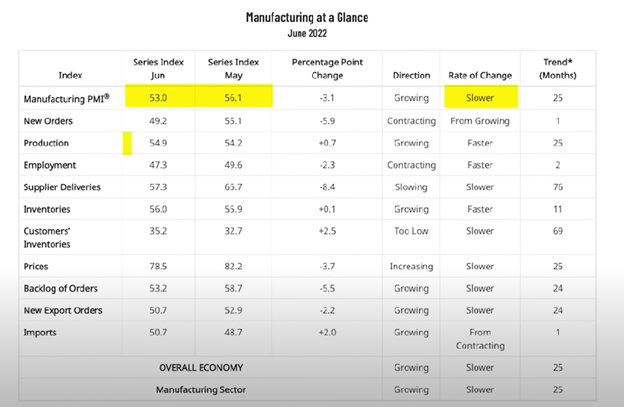Select the Supplier Deliveries trend value 76

(x=558, y=187)
